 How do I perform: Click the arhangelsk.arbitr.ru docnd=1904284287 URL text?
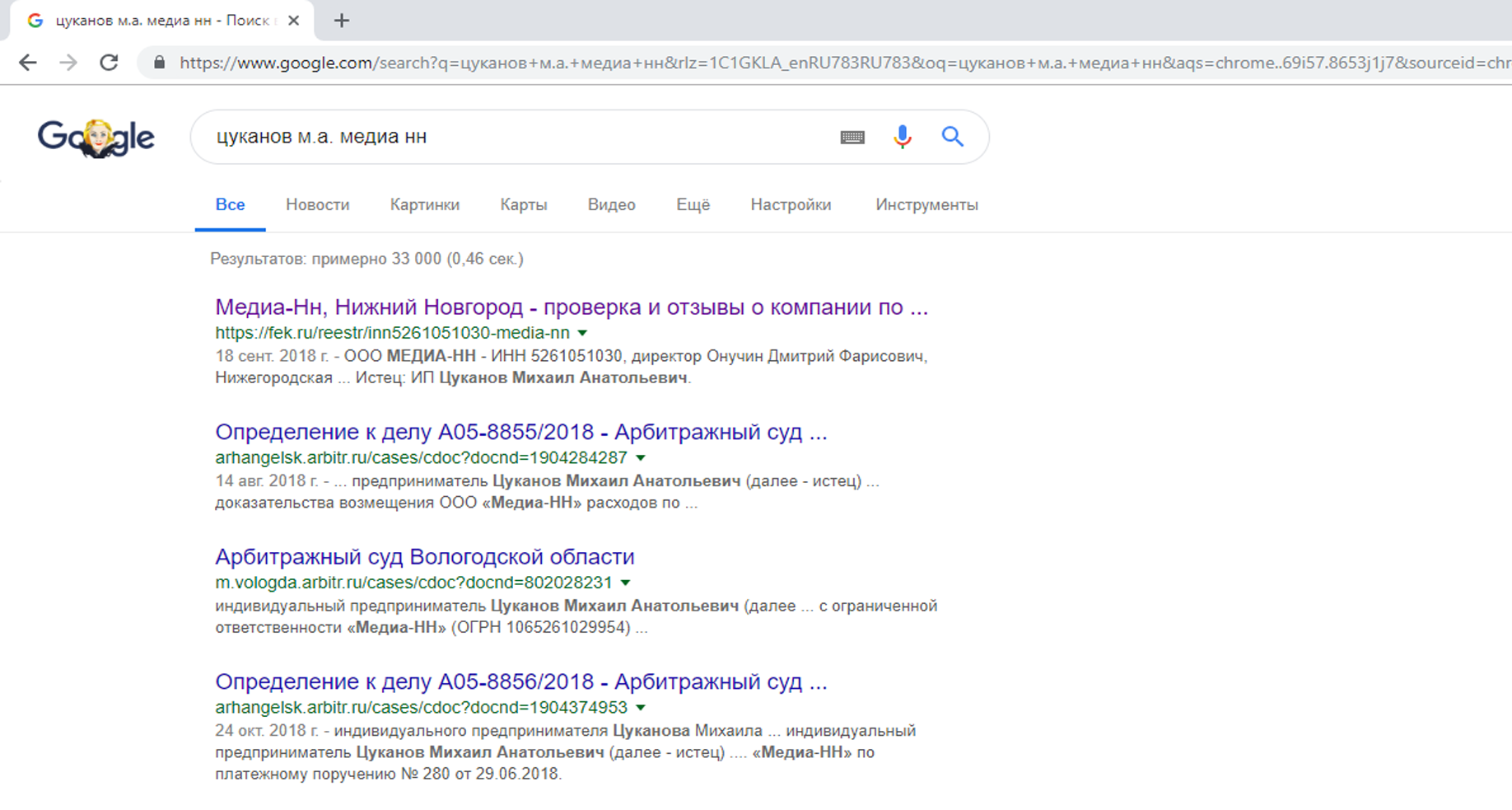pyautogui.click(x=422, y=458)
